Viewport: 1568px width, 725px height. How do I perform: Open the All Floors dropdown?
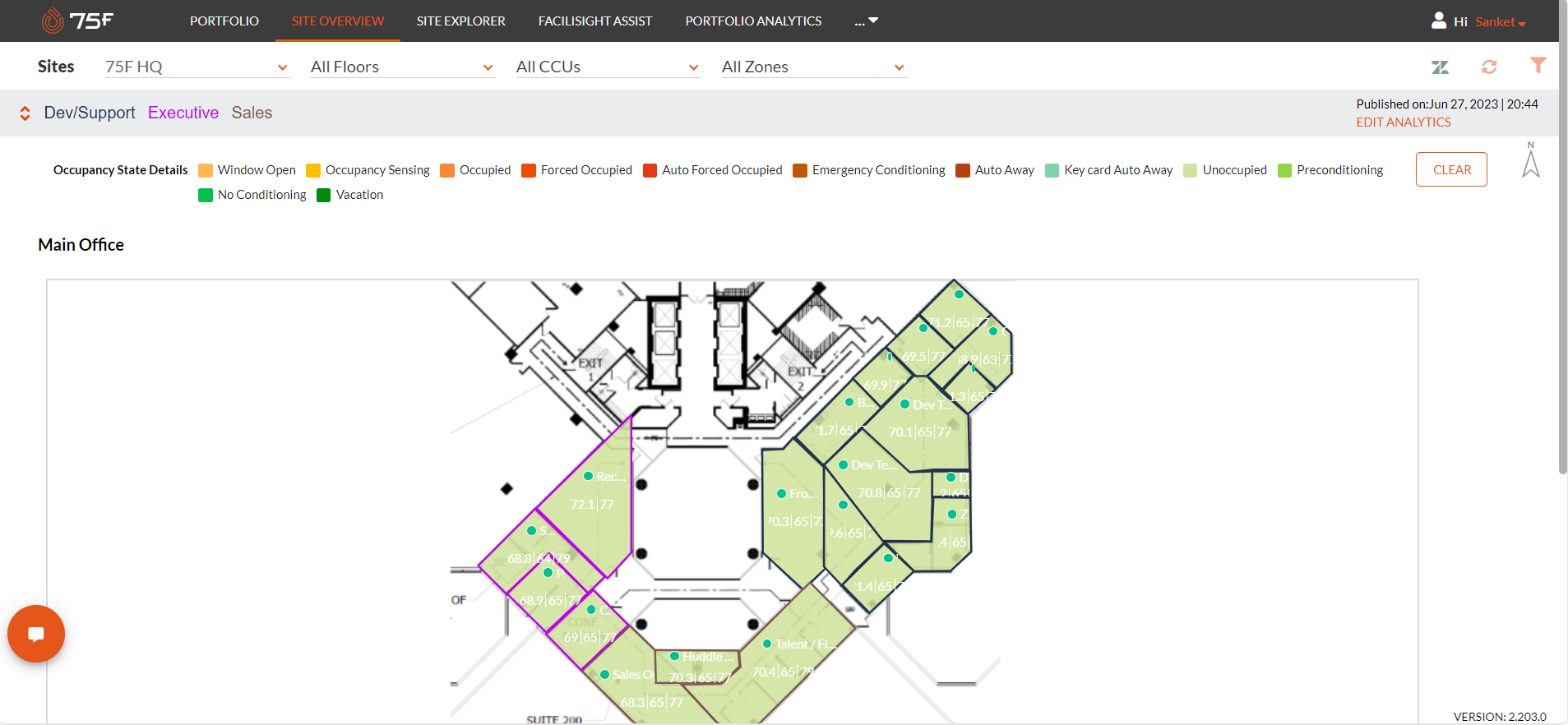coord(402,67)
